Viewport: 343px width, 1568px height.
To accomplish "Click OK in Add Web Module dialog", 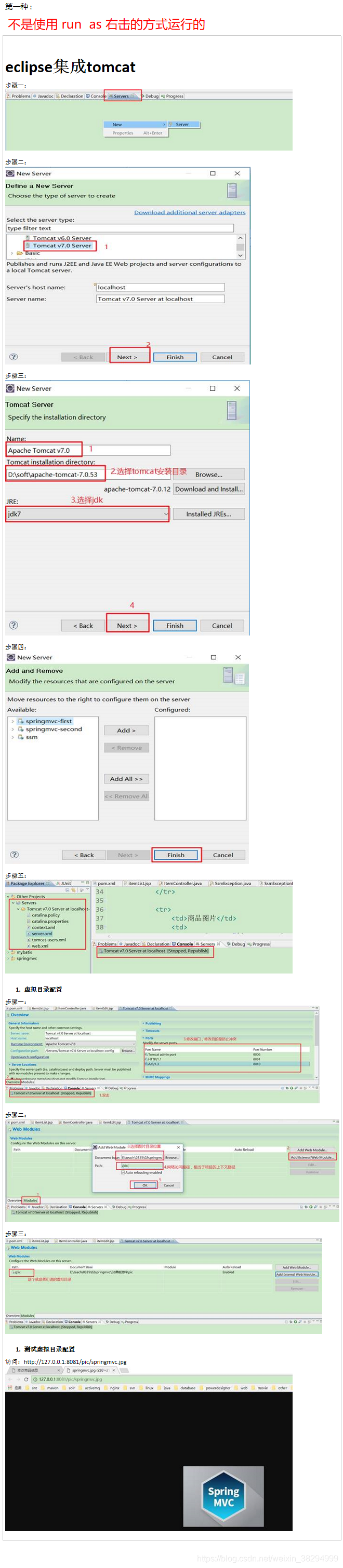I will tap(145, 1185).
